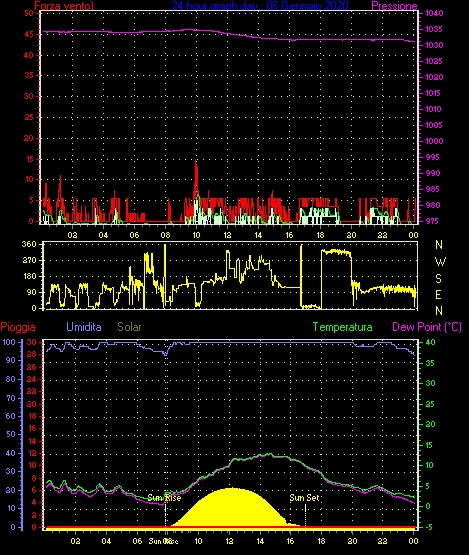Click the 28 value on rain axis
This screenshot has width=469, height=555.
click(32, 354)
